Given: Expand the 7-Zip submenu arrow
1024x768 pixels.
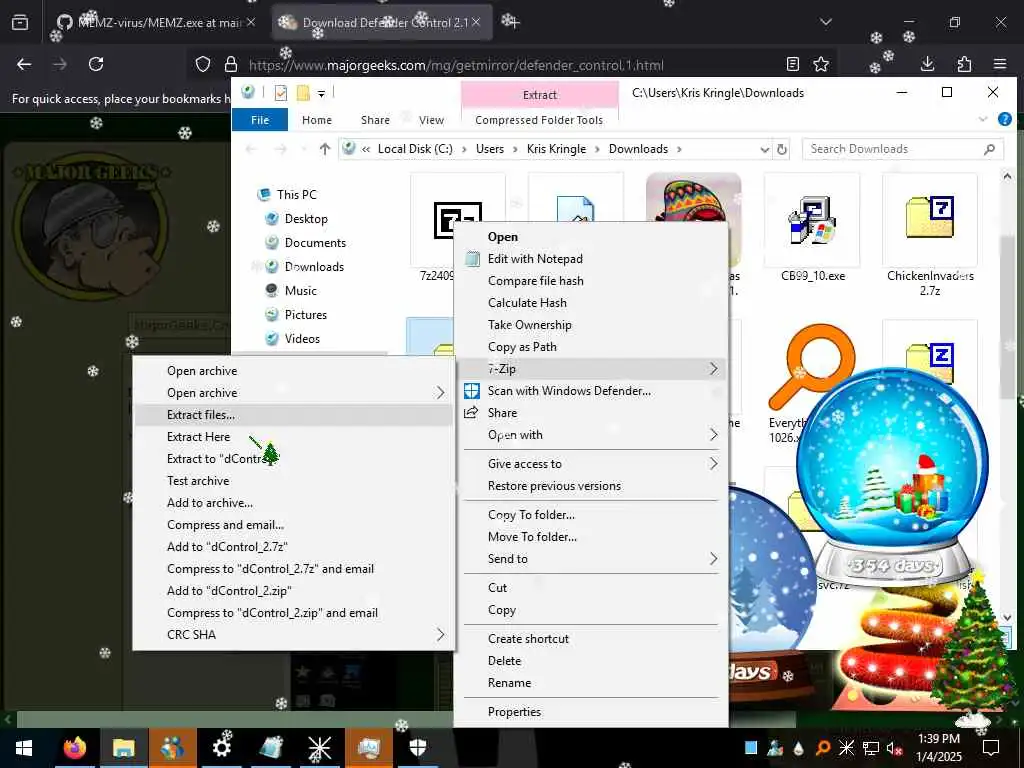Looking at the screenshot, I should (x=713, y=369).
